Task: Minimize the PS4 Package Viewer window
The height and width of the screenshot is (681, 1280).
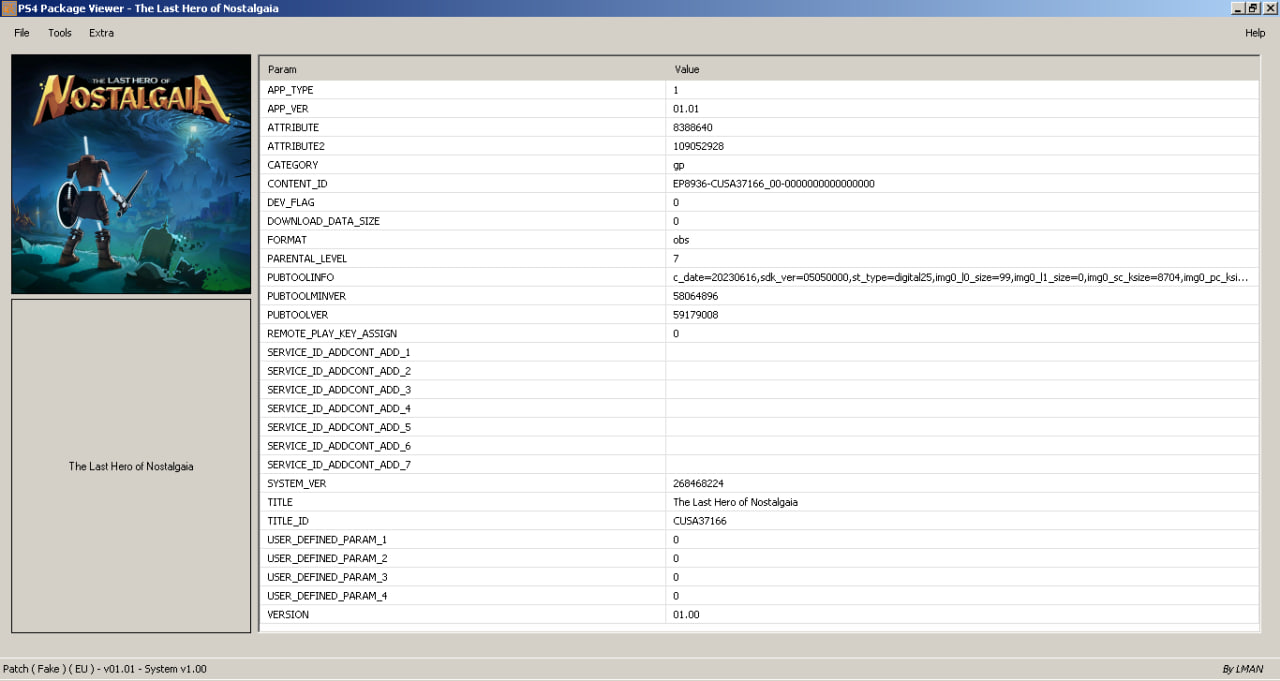Action: tap(1238, 8)
